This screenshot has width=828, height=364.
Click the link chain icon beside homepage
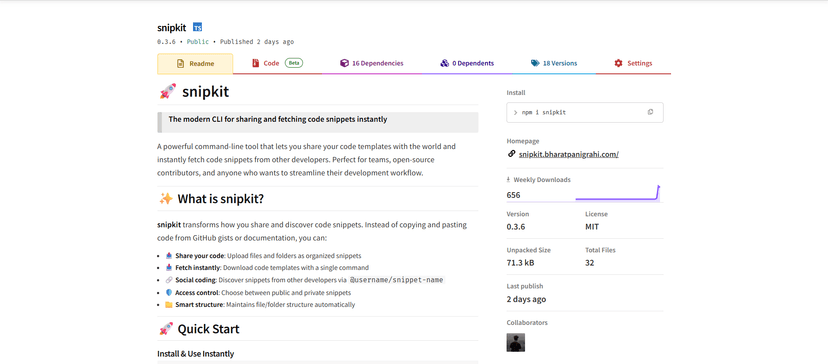(x=511, y=154)
